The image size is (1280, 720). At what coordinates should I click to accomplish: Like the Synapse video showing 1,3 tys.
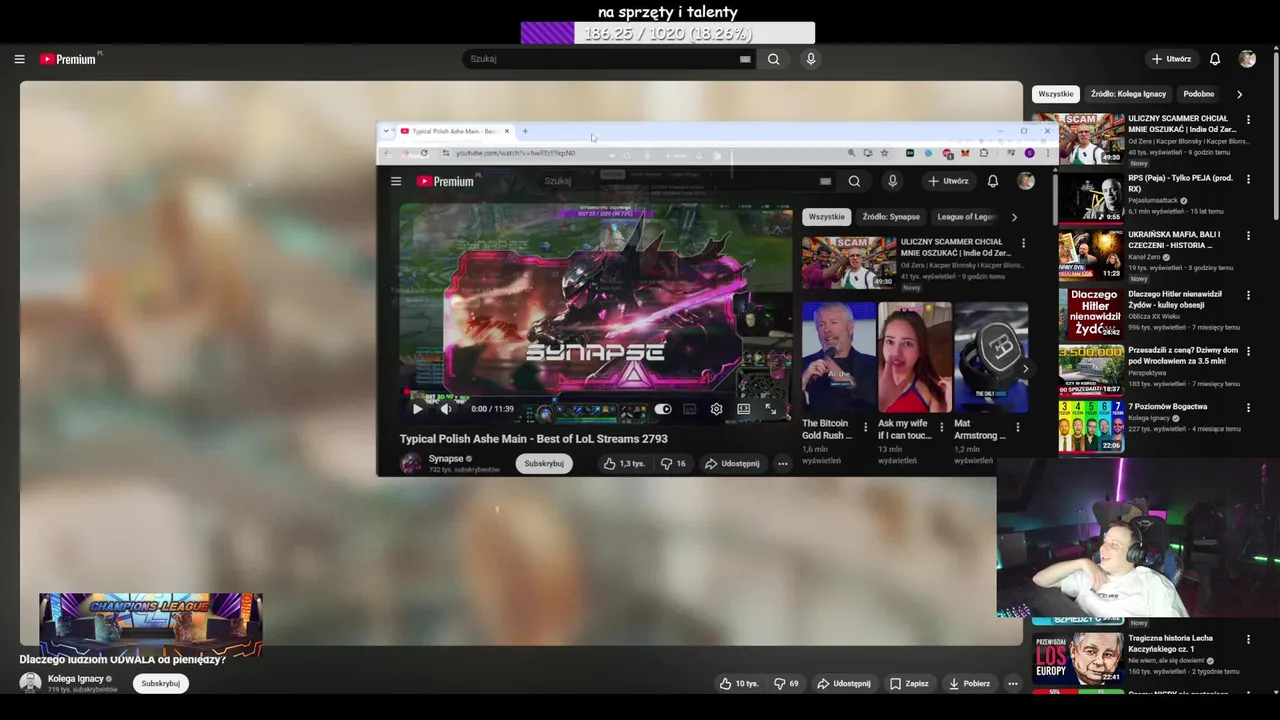(x=623, y=464)
